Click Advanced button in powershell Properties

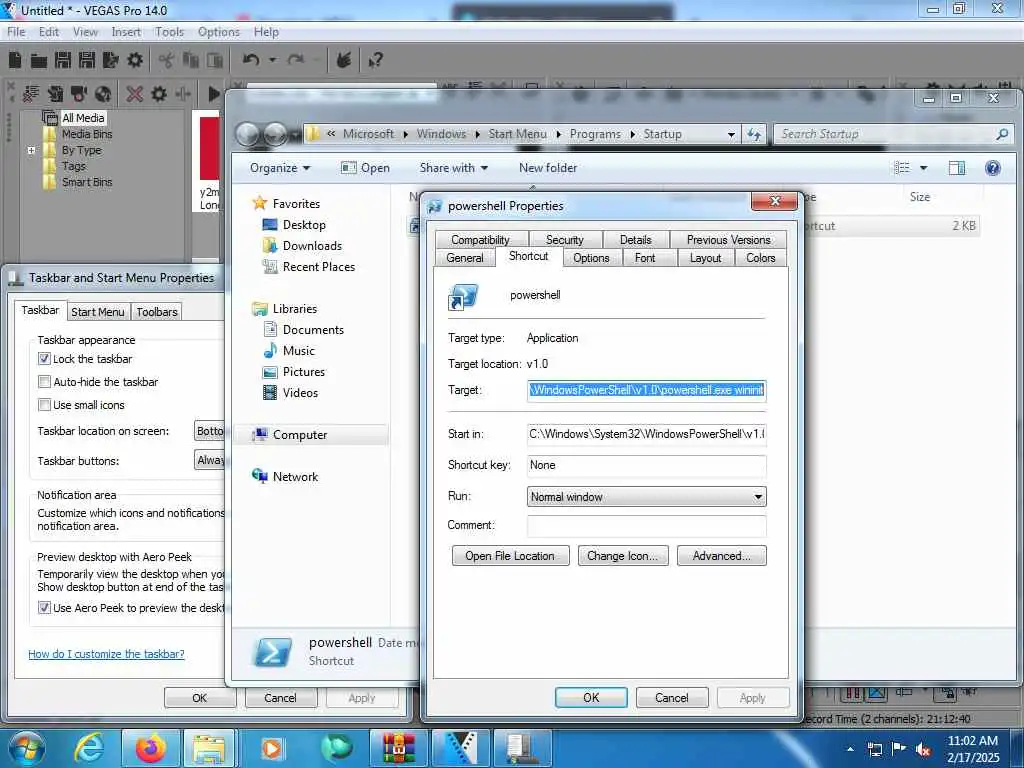tap(722, 556)
